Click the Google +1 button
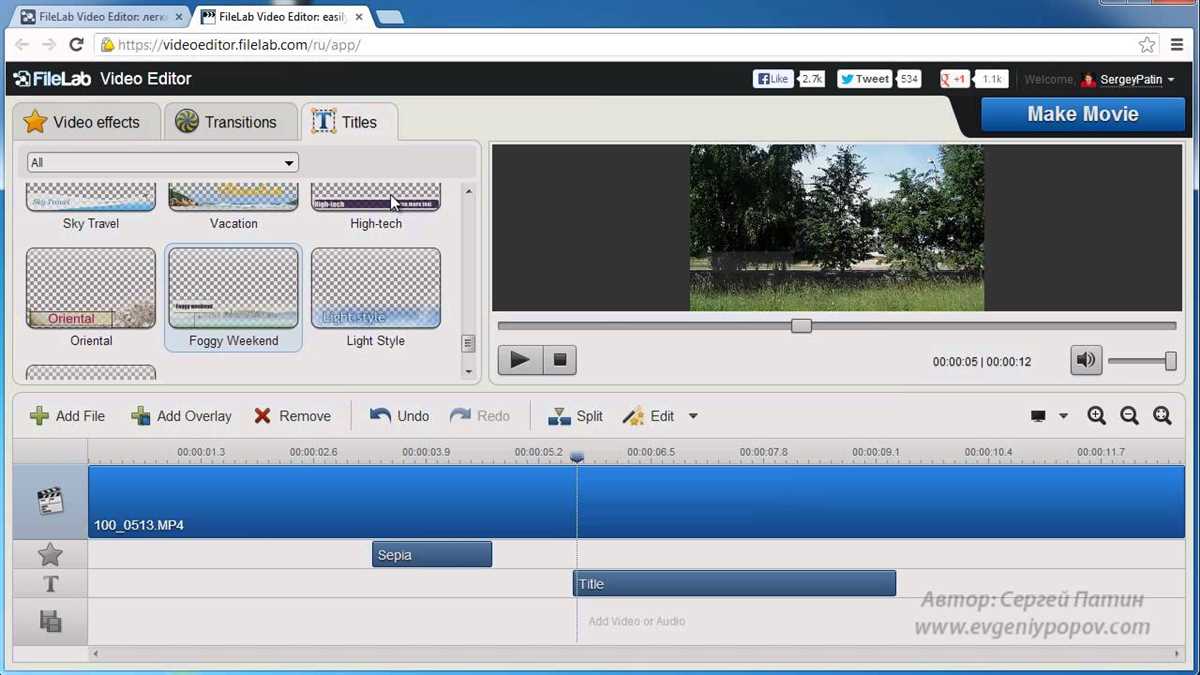 [955, 79]
